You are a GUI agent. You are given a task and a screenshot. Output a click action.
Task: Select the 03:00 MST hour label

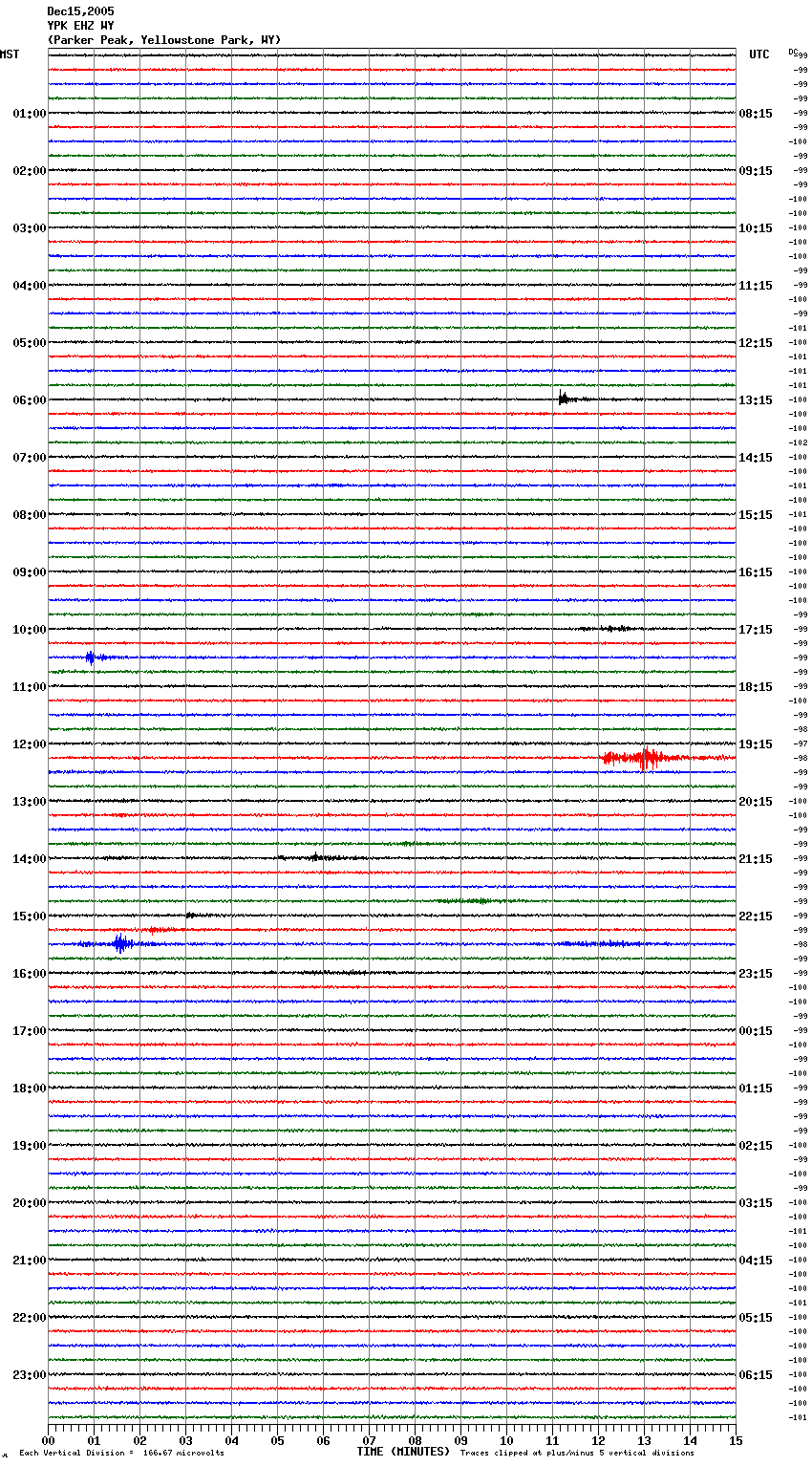[30, 228]
